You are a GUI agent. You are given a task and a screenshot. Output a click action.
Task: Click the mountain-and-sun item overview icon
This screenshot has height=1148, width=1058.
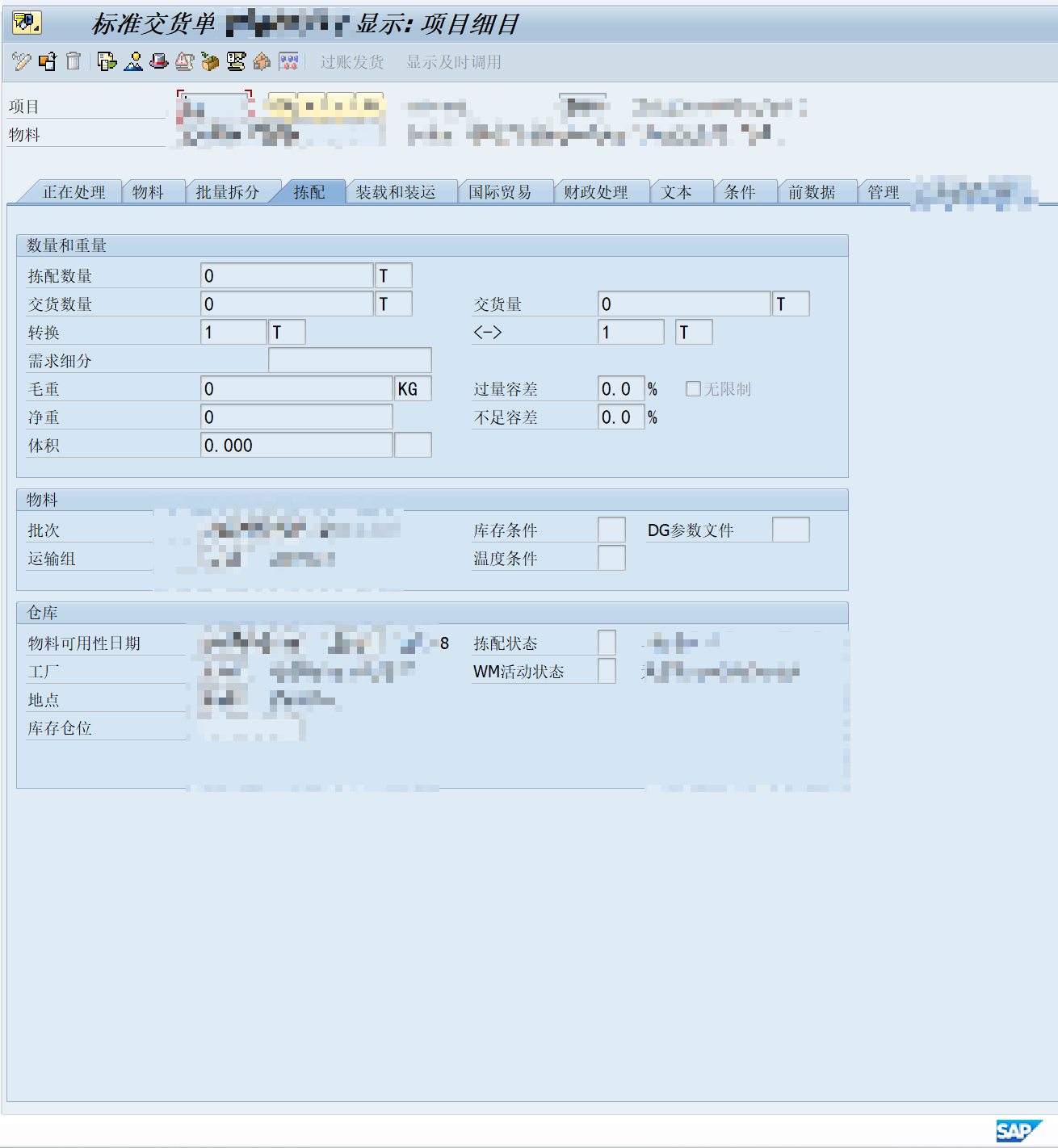[133, 61]
